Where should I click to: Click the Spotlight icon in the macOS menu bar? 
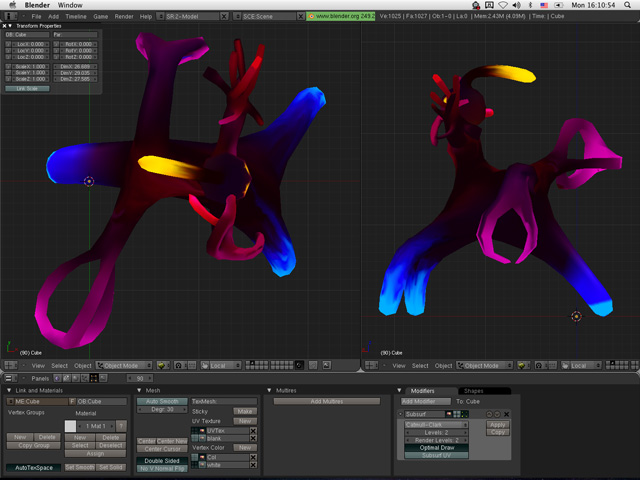tap(628, 5)
